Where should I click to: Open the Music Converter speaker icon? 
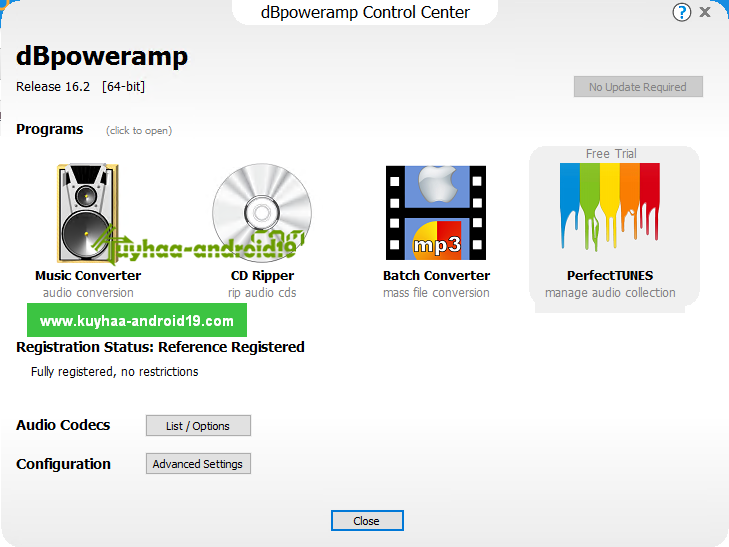88,213
